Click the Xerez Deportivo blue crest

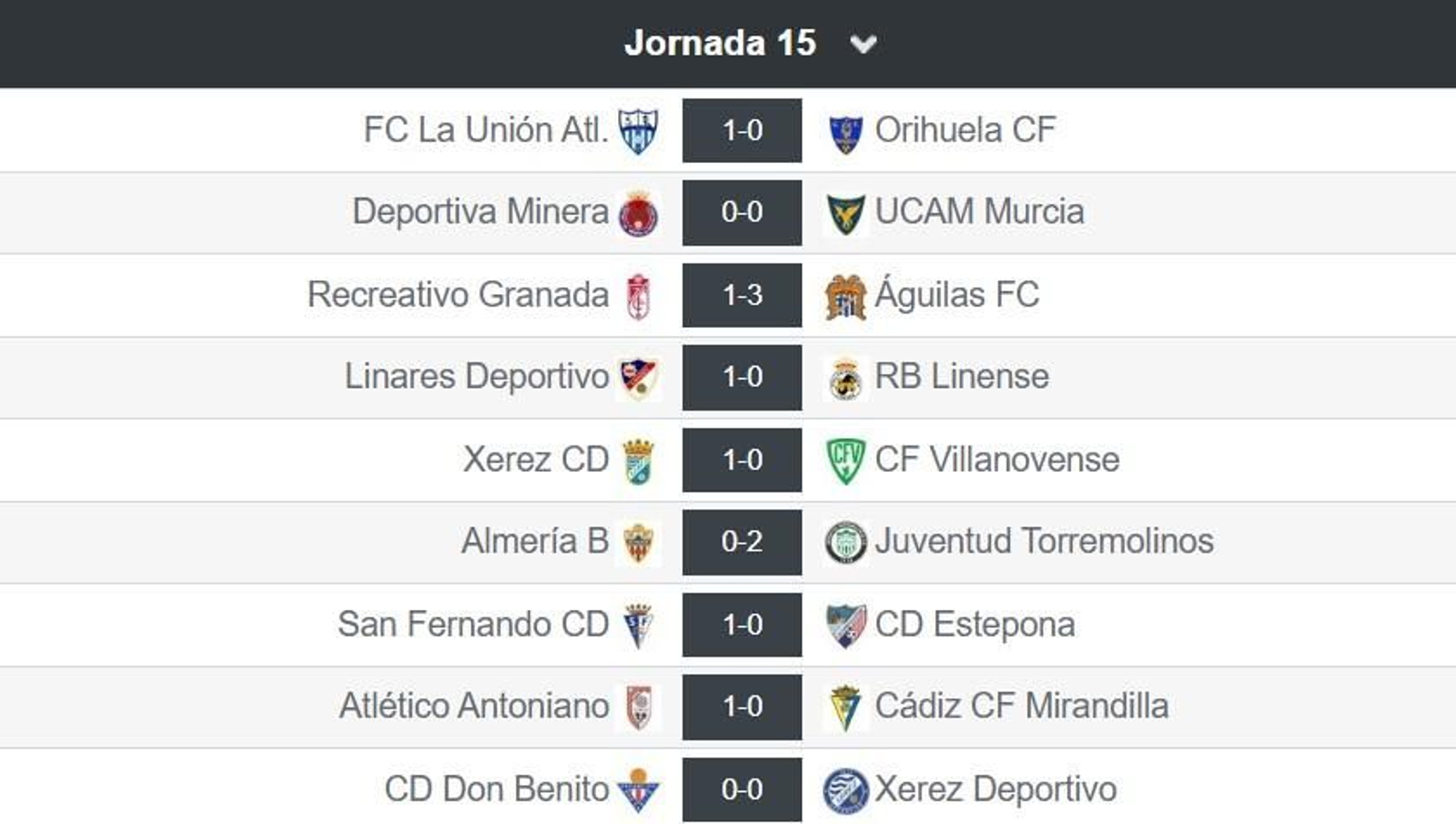(846, 788)
